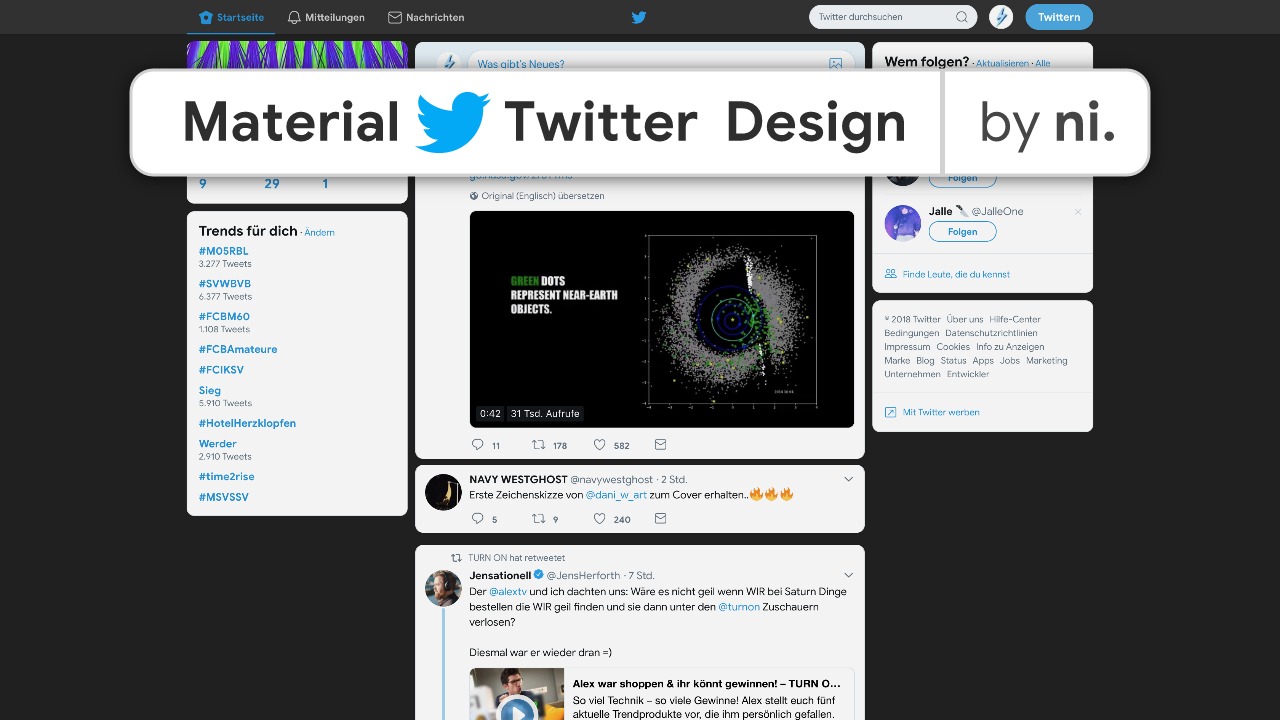Toggle retweet on NAVY WESTGHOST's tweet
This screenshot has width=1280, height=720.
click(x=538, y=519)
